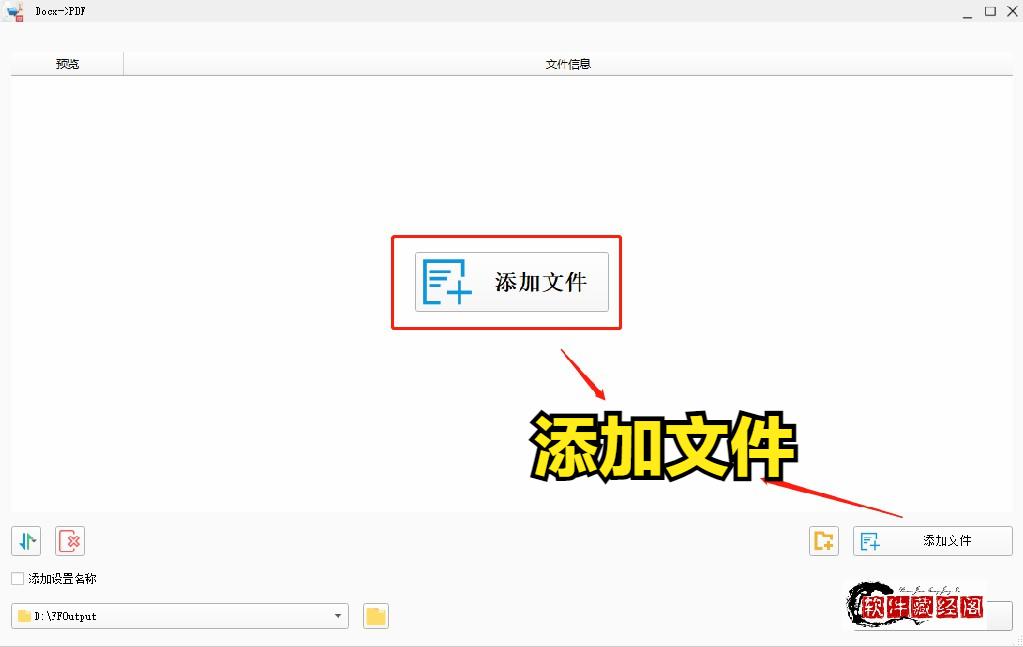Click the remove files icon with red X
1023x647 pixels.
click(69, 540)
